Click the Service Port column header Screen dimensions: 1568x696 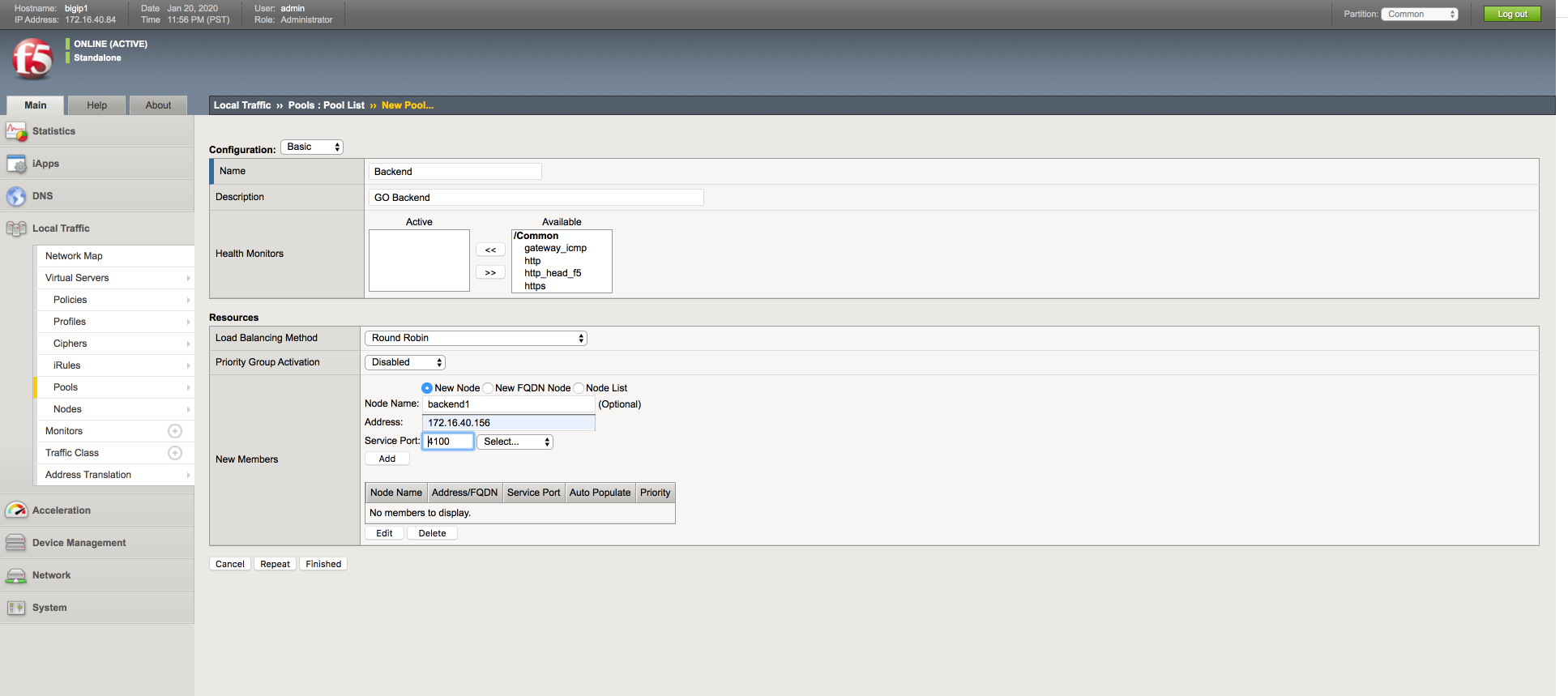(x=533, y=493)
